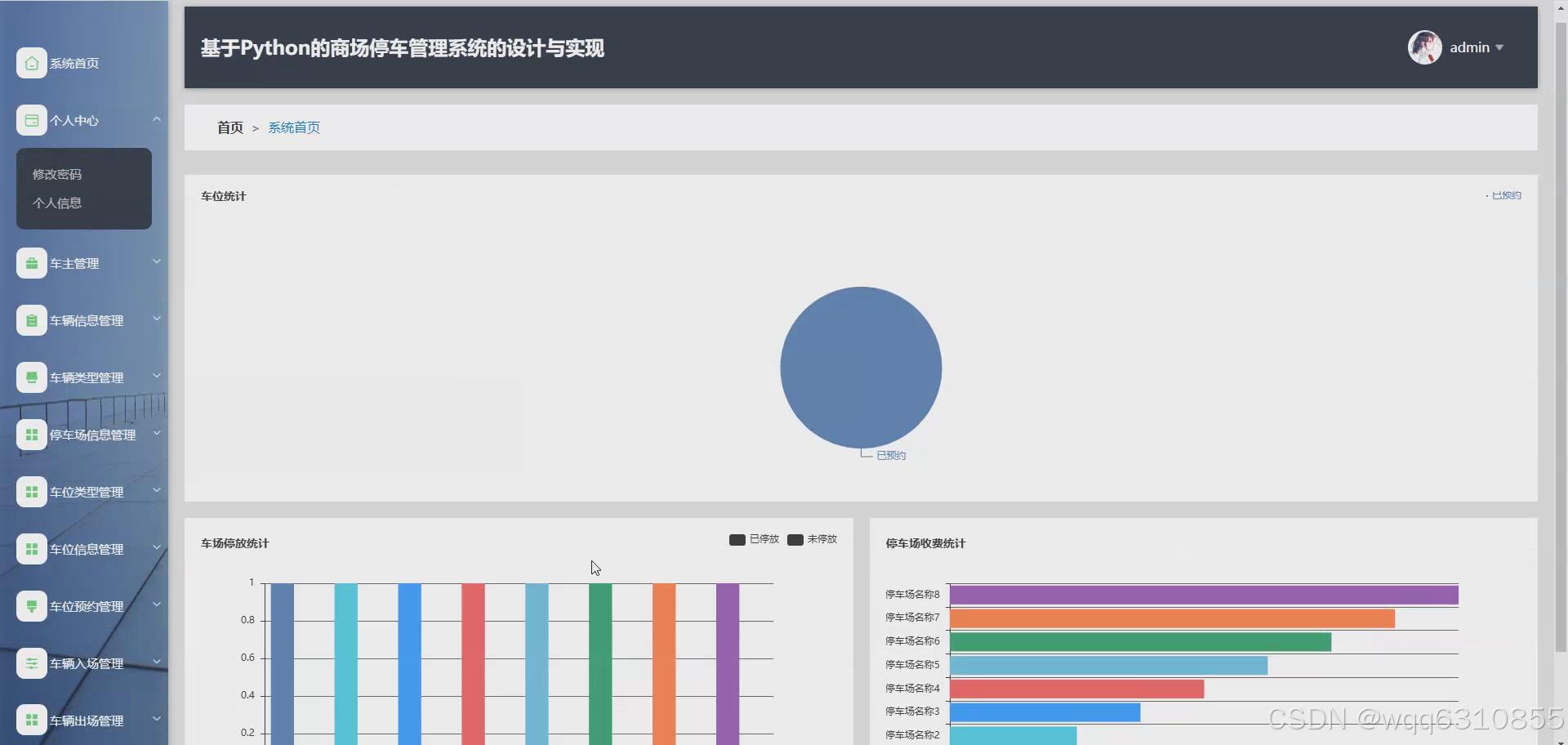Expand the 车位信息管理 chevron

pyautogui.click(x=157, y=547)
